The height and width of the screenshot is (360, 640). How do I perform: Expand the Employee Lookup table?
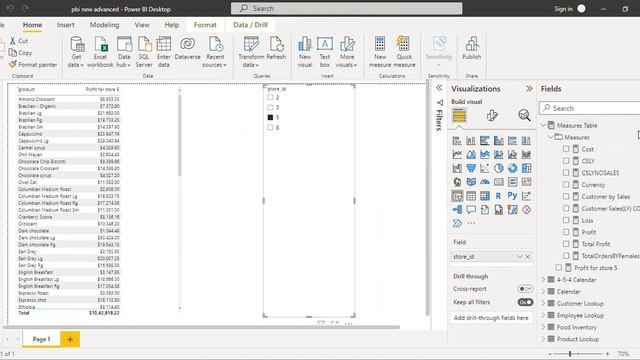click(x=544, y=315)
